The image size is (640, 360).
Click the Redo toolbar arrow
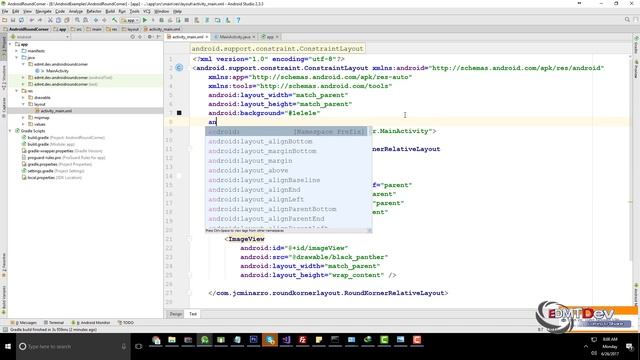(40, 20)
